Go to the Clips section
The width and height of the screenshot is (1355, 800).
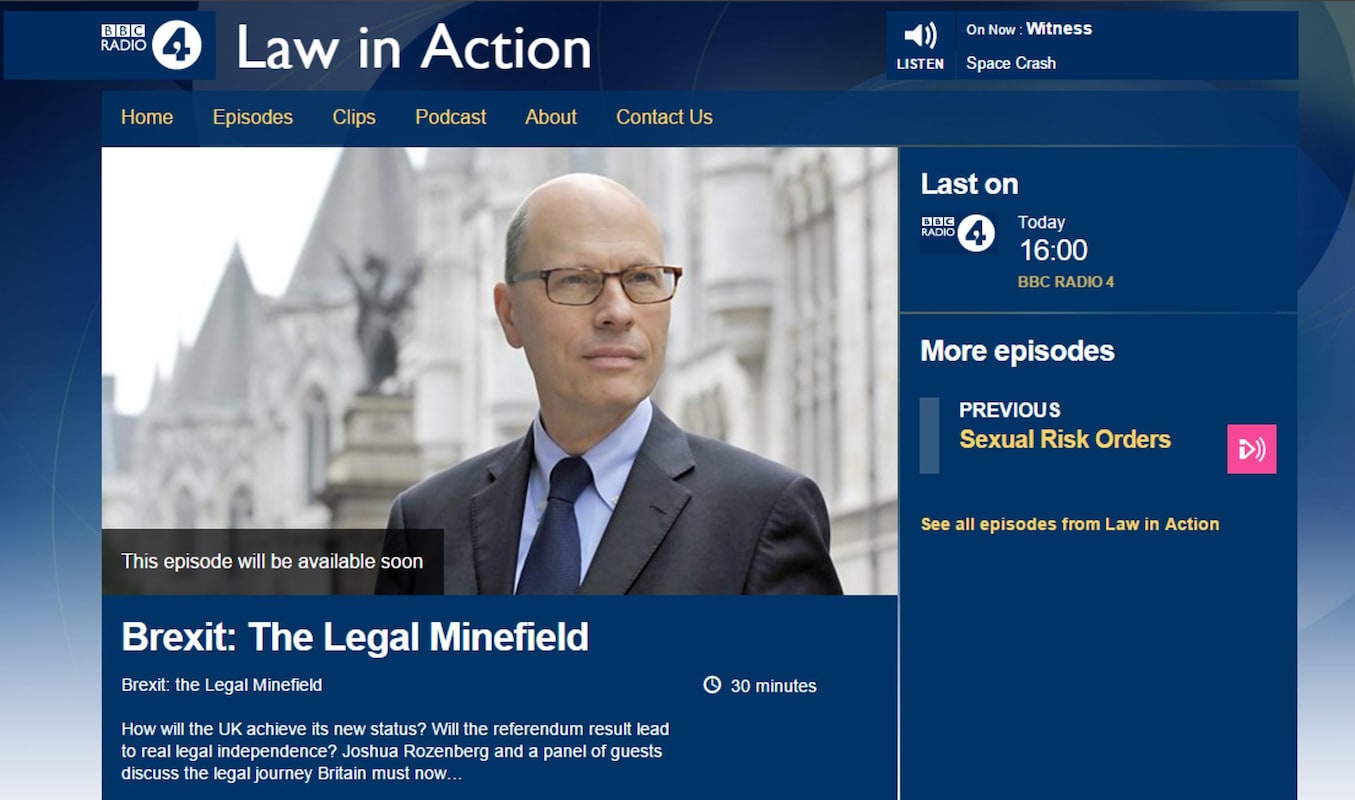coord(354,117)
